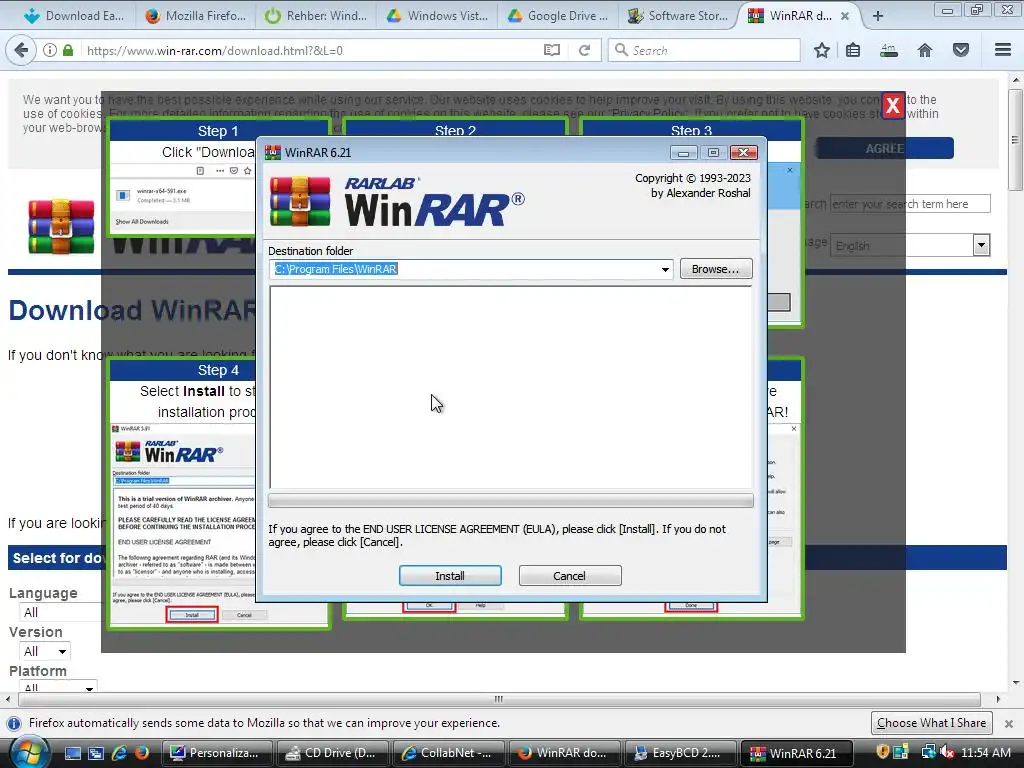
Task: Bookmark this page with the star icon
Action: (x=822, y=50)
